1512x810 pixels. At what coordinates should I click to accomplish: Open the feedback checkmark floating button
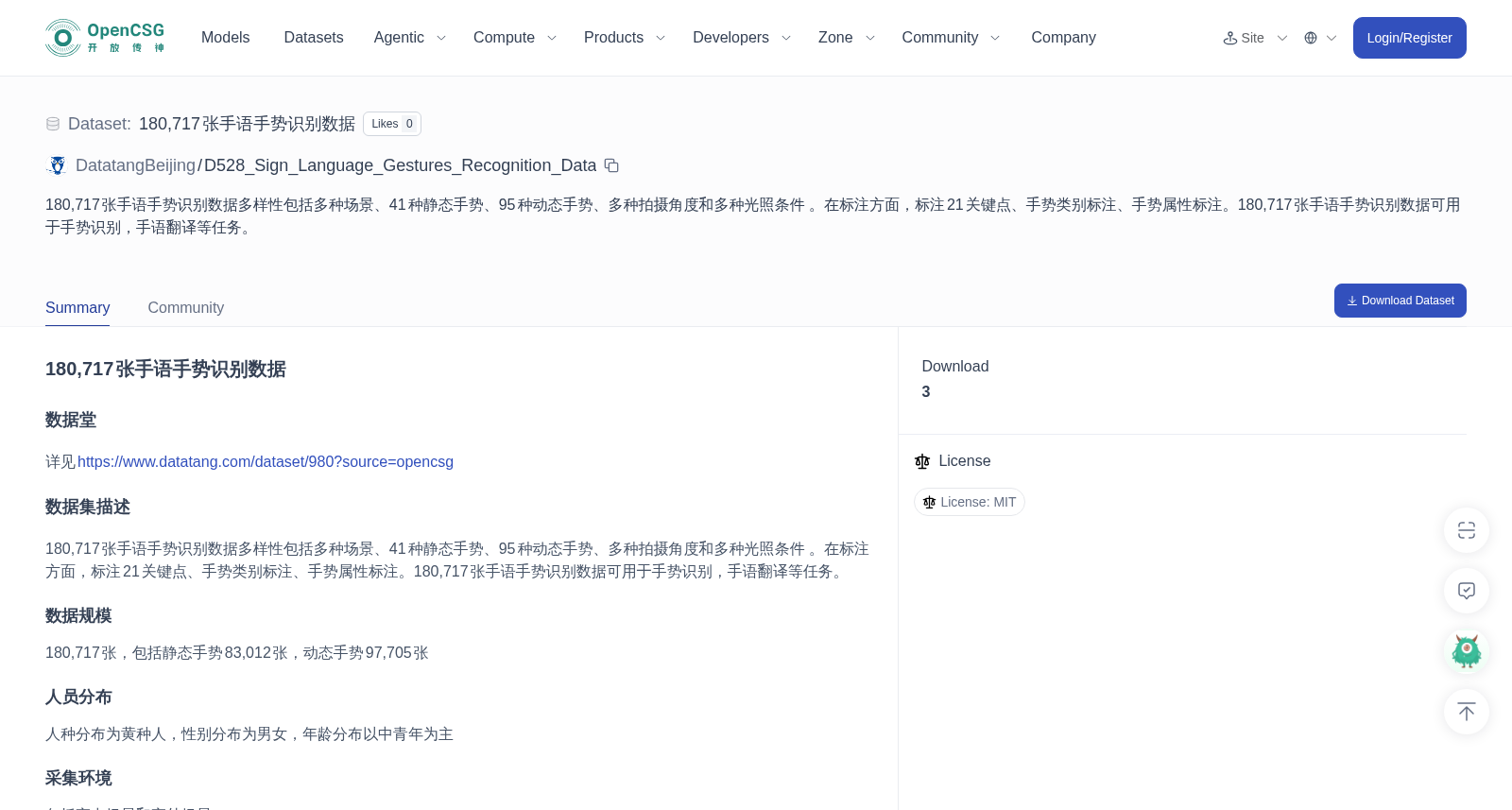tap(1467, 591)
